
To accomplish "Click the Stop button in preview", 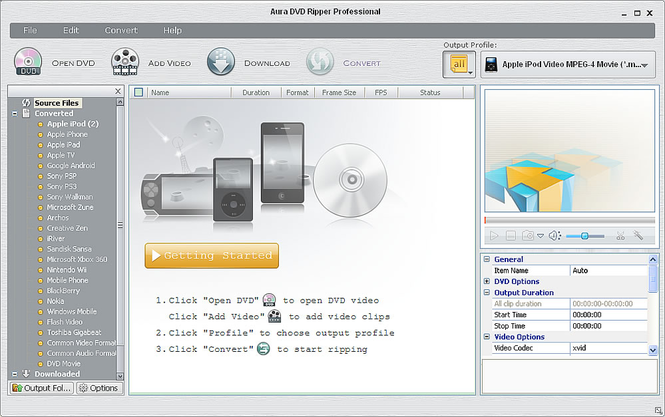I will pyautogui.click(x=511, y=235).
